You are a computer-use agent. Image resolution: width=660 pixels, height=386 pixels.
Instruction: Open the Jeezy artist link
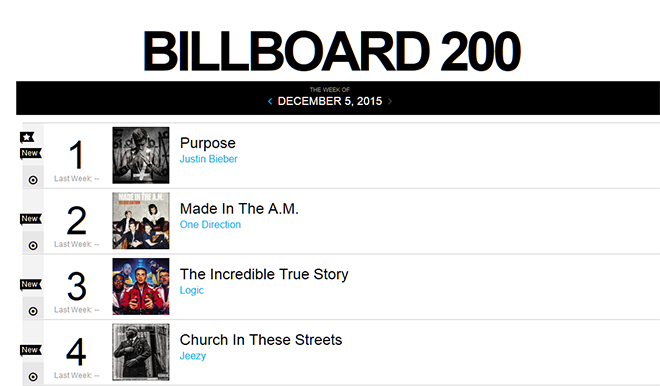tap(193, 356)
